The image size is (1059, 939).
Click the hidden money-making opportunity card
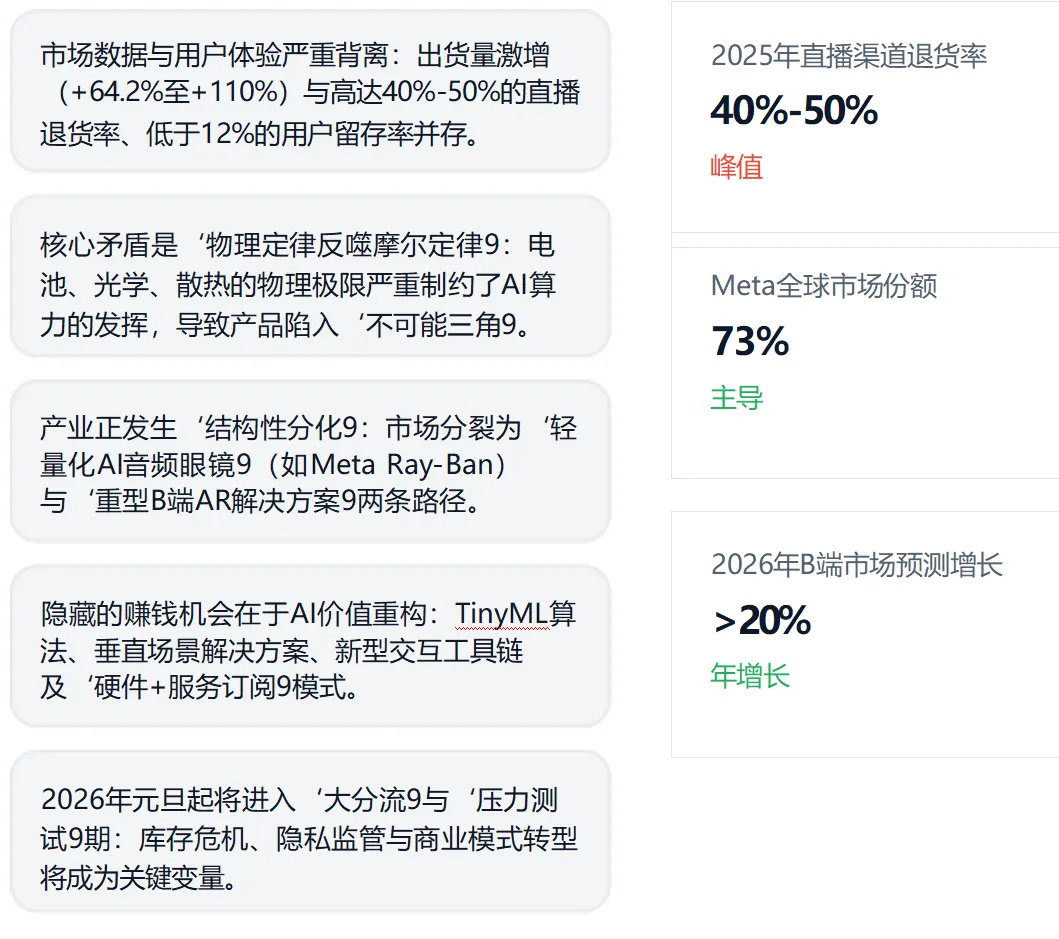310,647
